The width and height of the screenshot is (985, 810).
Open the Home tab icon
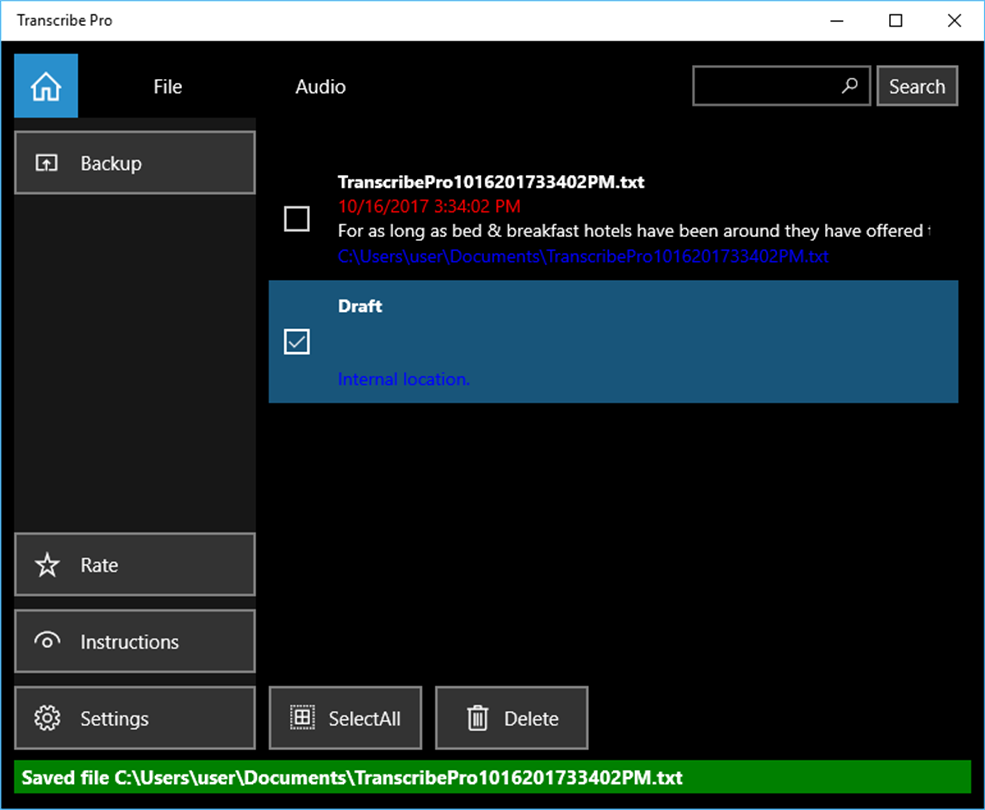[x=46, y=86]
